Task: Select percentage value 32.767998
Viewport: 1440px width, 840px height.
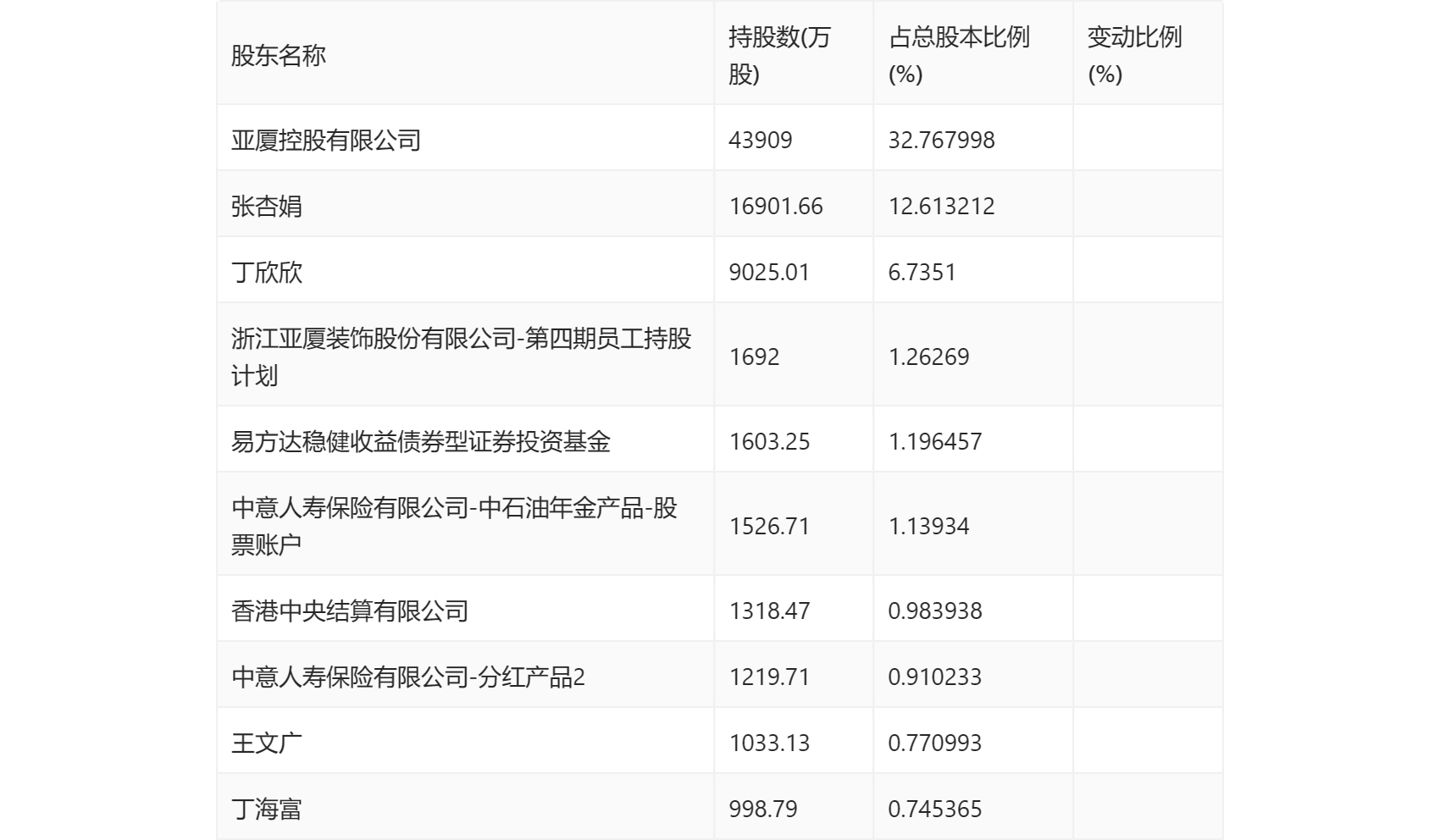Action: (x=941, y=141)
